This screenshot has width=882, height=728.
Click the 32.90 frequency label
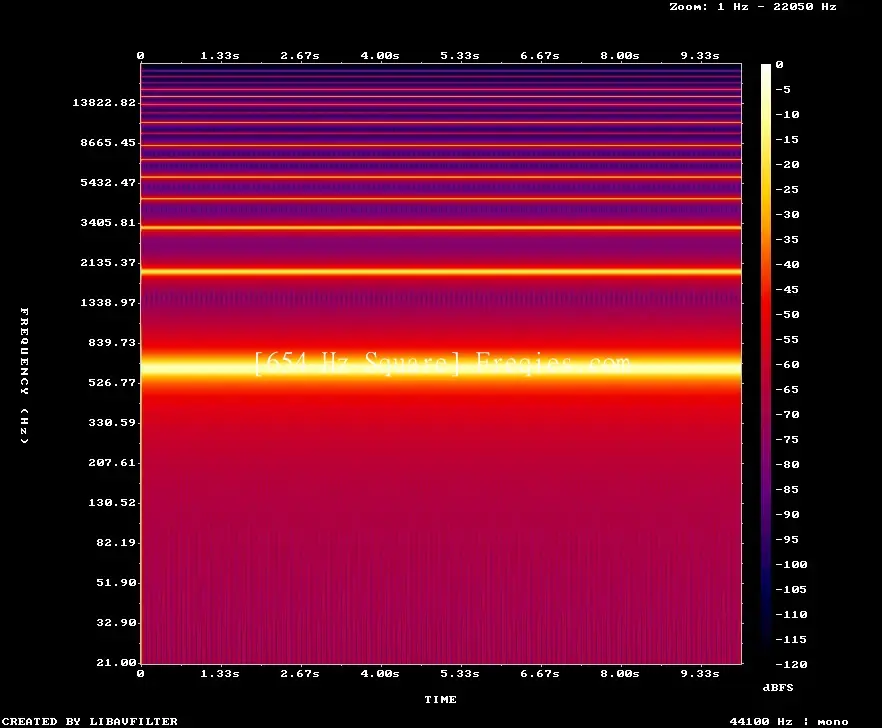(x=116, y=622)
